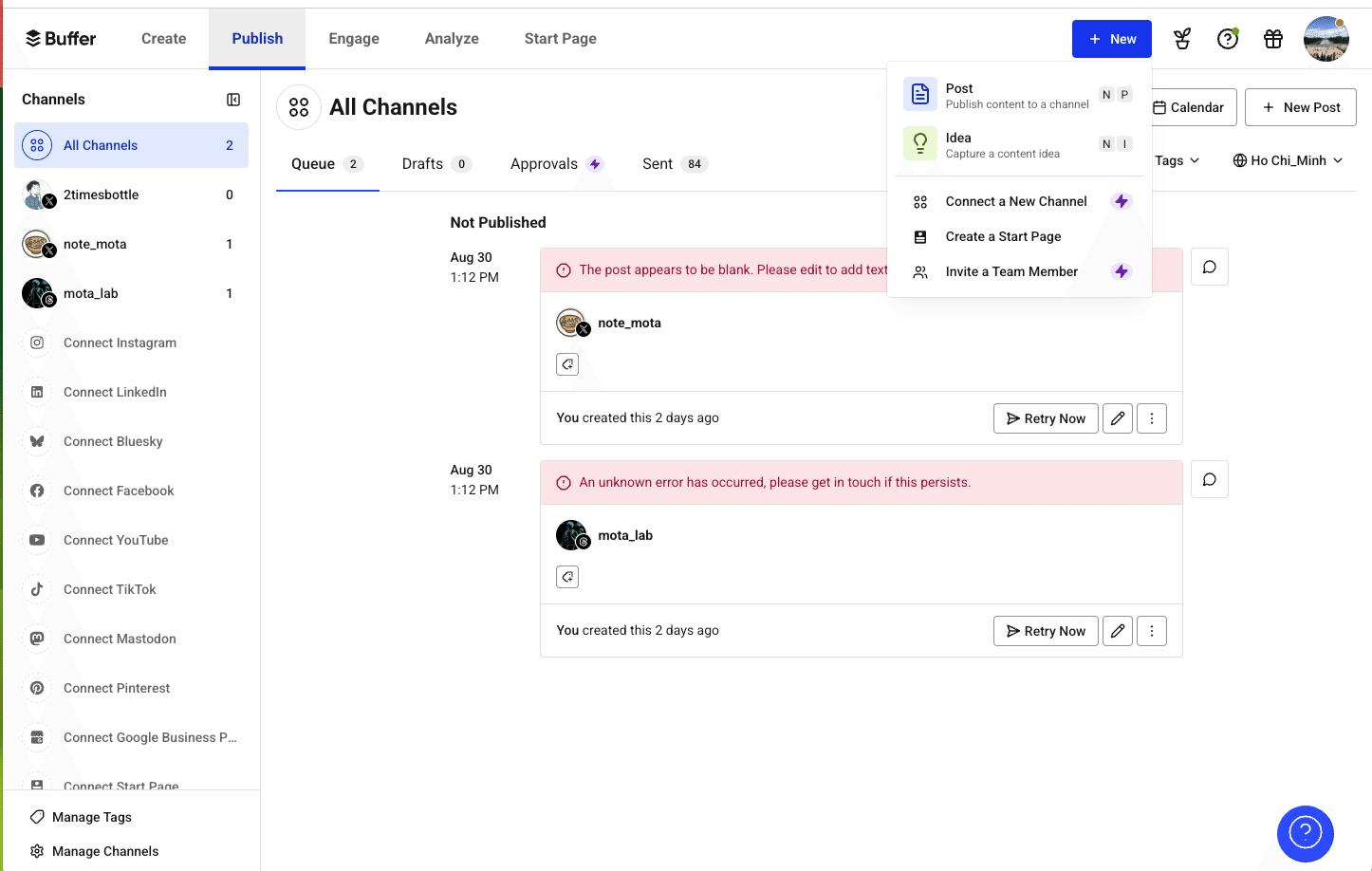Select the note_mota channel in sidebar
The width and height of the screenshot is (1372, 871).
coord(131,244)
